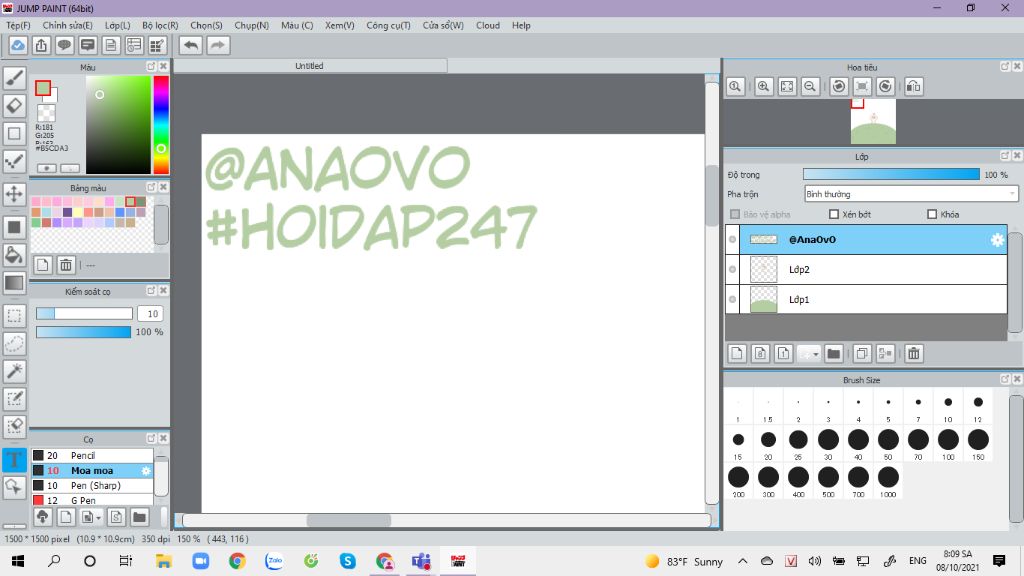Viewport: 1024px width, 576px height.
Task: Click the navigator canvas thumbnail
Action: click(x=873, y=122)
